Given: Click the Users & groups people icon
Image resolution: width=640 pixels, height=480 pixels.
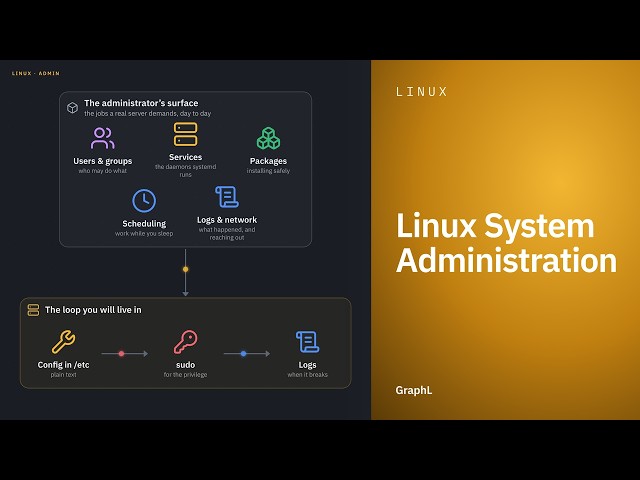Looking at the screenshot, I should [102, 138].
